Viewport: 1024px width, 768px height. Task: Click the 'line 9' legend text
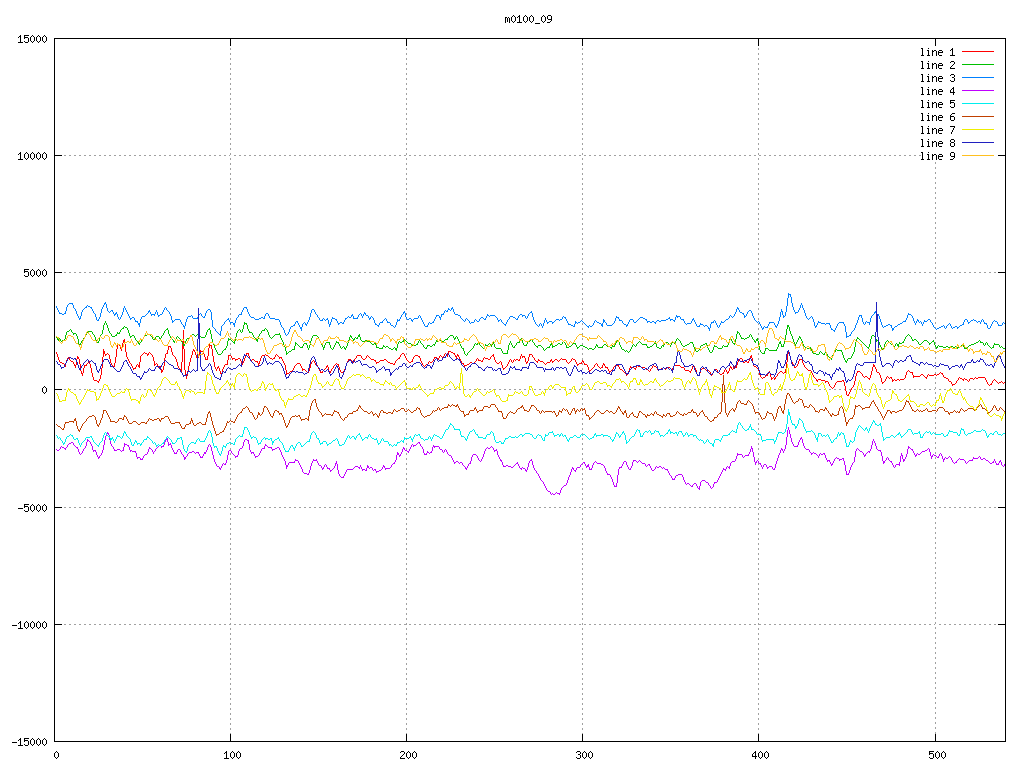937,156
